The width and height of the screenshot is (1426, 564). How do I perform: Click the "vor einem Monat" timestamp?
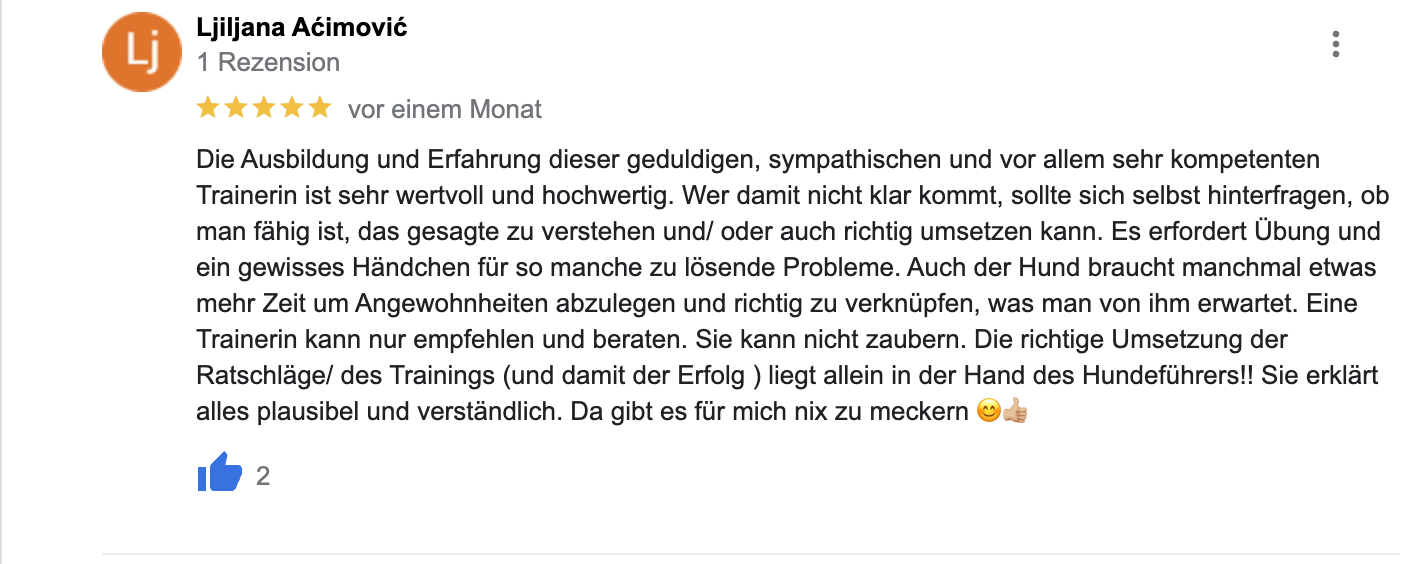[444, 109]
